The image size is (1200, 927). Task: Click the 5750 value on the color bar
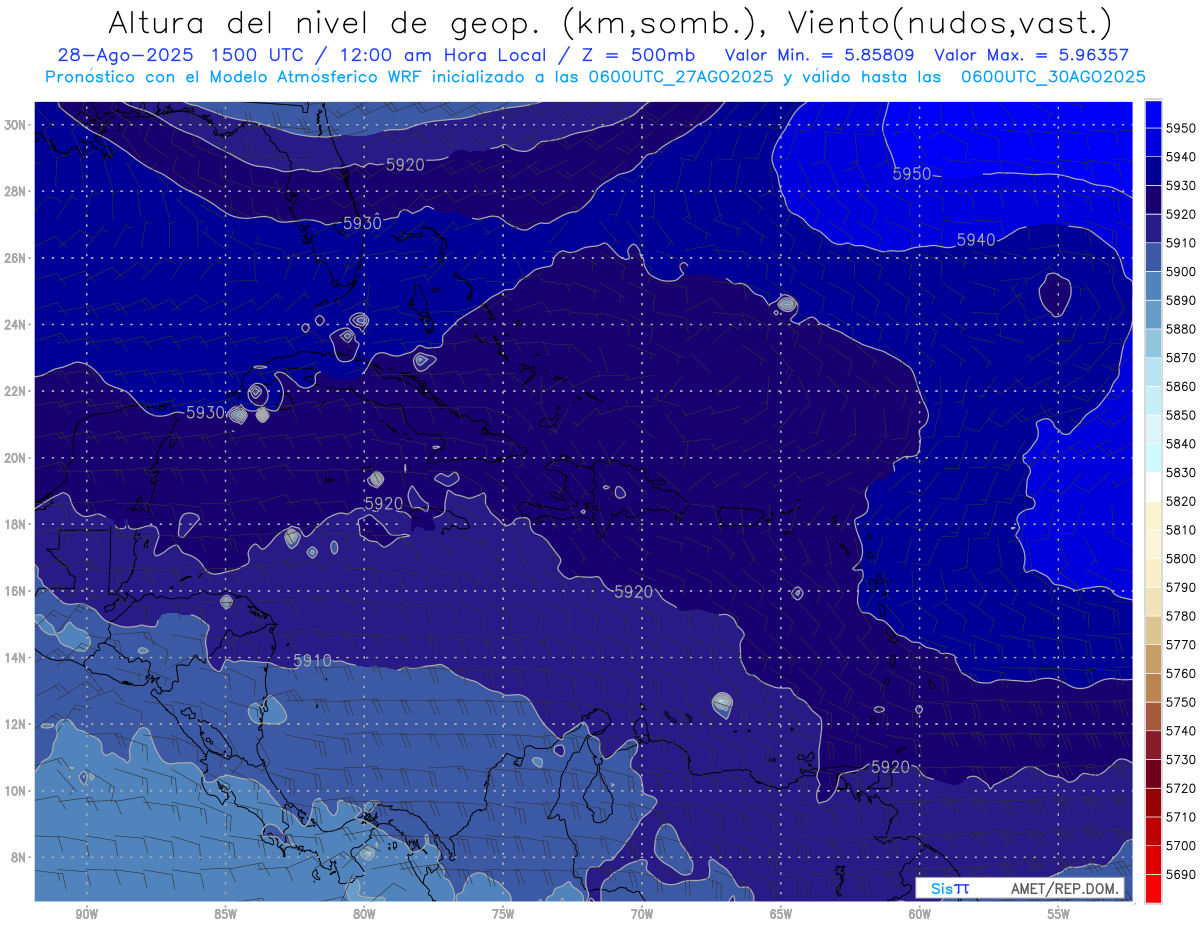click(x=1181, y=702)
